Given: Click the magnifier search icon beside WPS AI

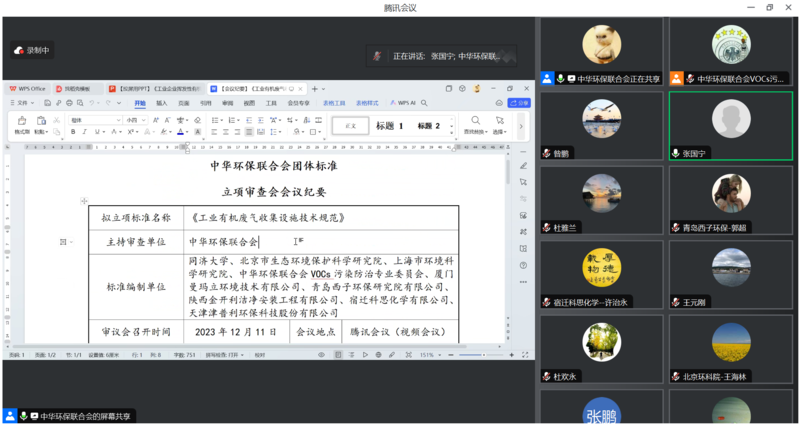Looking at the screenshot, I should click(424, 103).
